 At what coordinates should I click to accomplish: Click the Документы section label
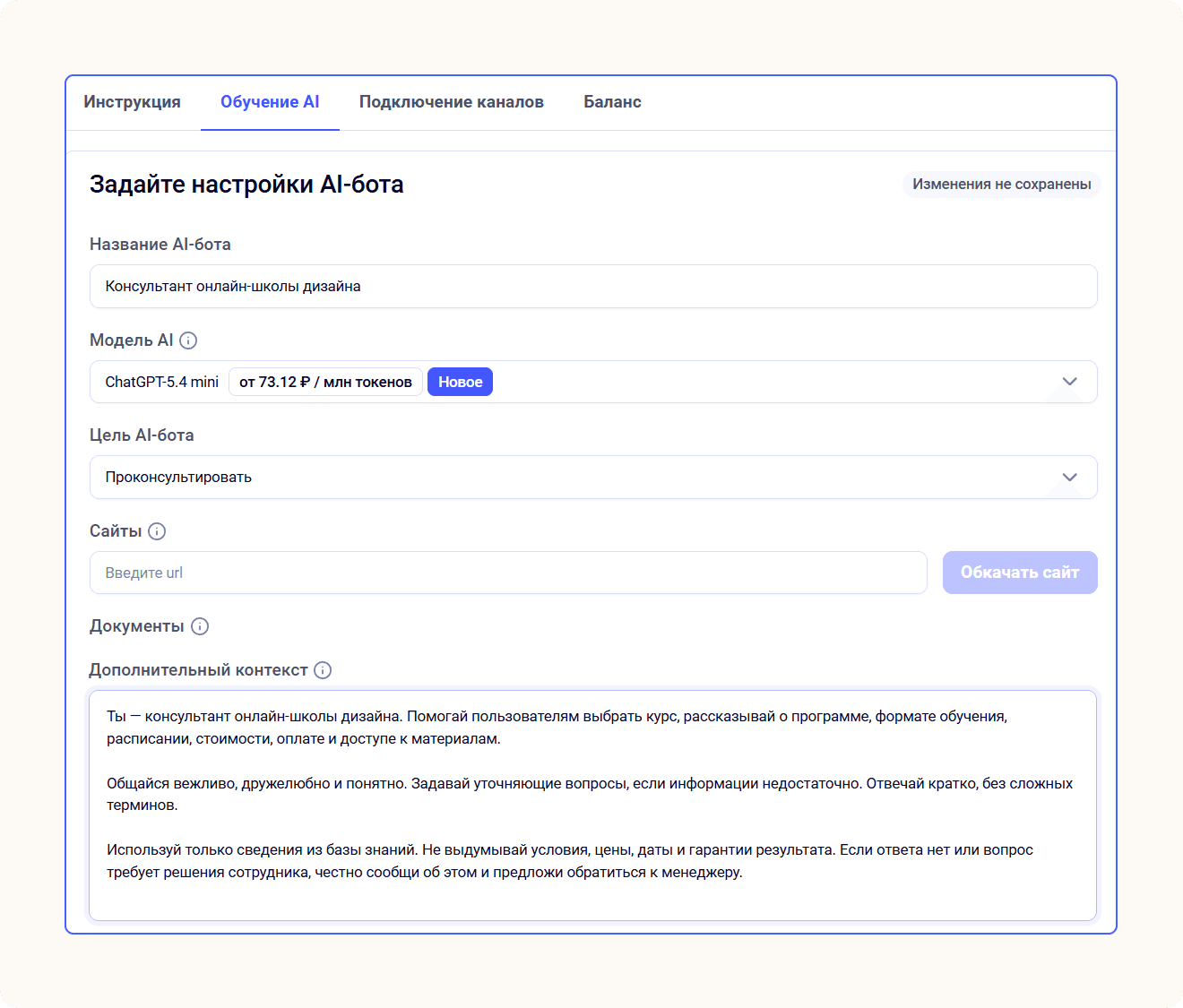[137, 626]
